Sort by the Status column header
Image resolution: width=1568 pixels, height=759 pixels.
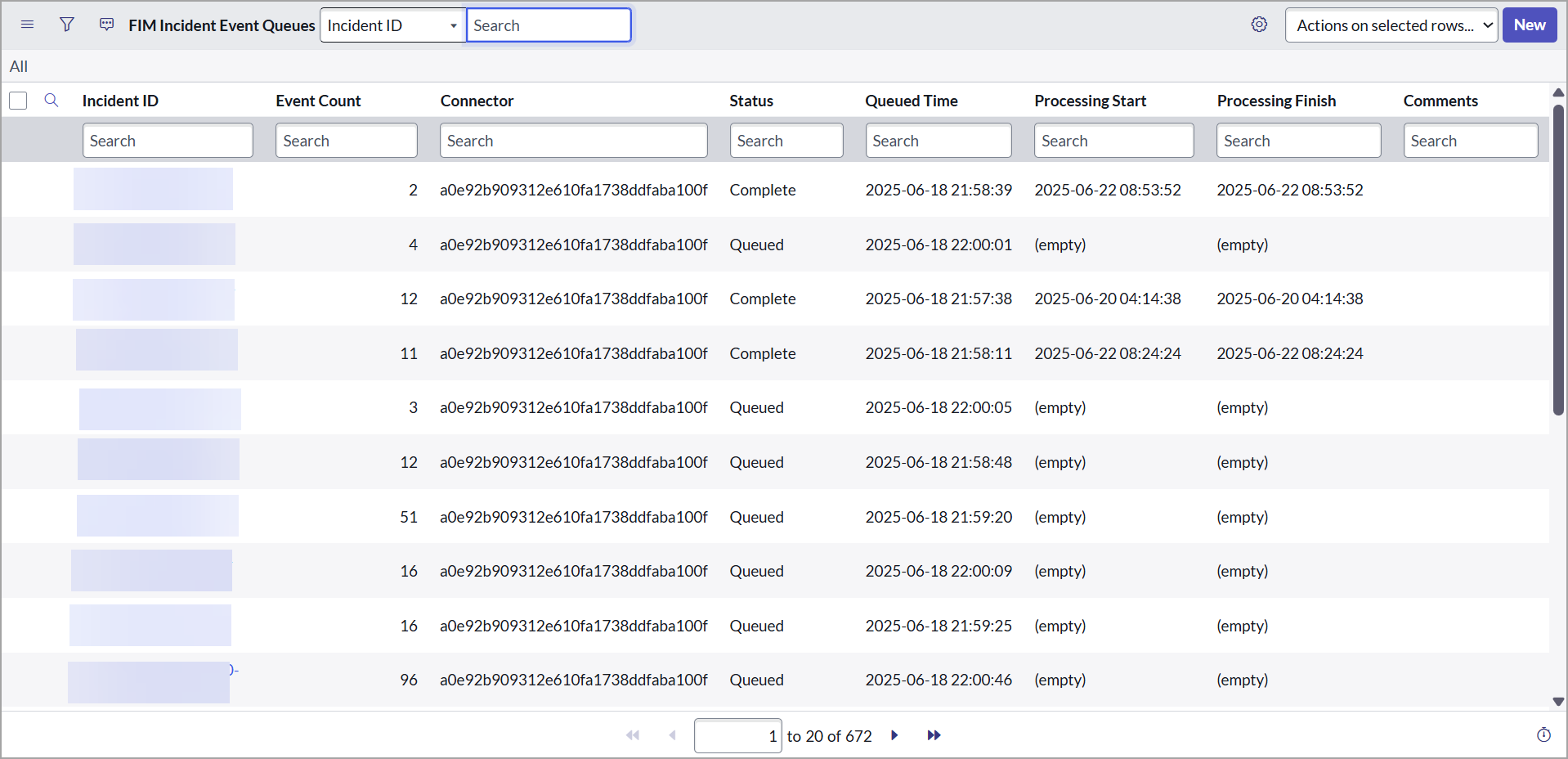pos(750,101)
